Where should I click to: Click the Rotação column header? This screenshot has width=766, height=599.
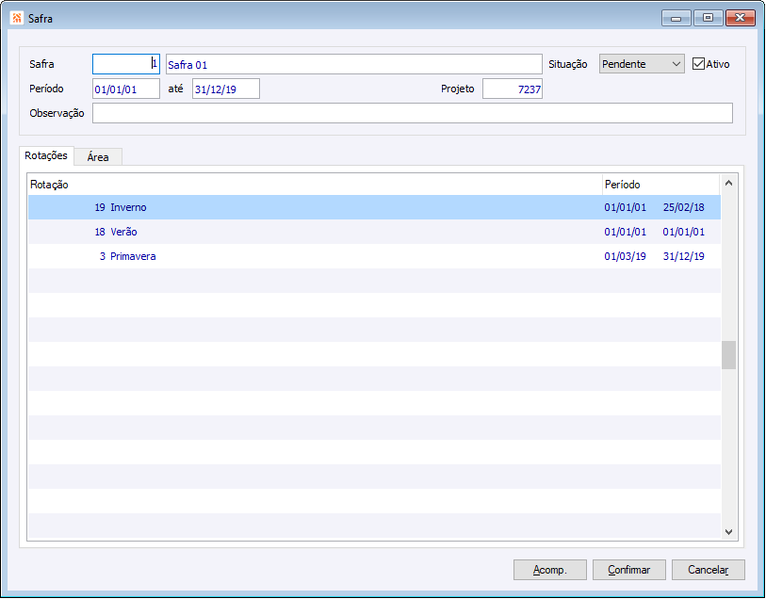[315, 185]
